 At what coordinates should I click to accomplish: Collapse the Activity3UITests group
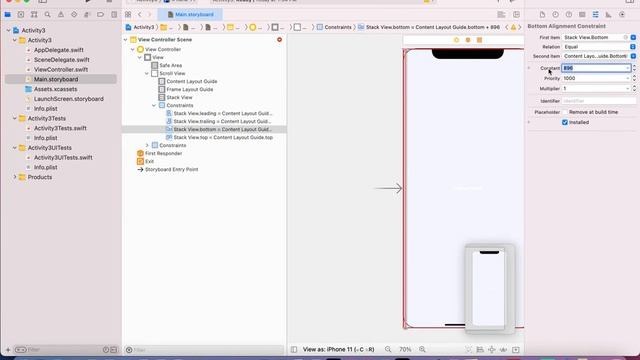pos(15,148)
